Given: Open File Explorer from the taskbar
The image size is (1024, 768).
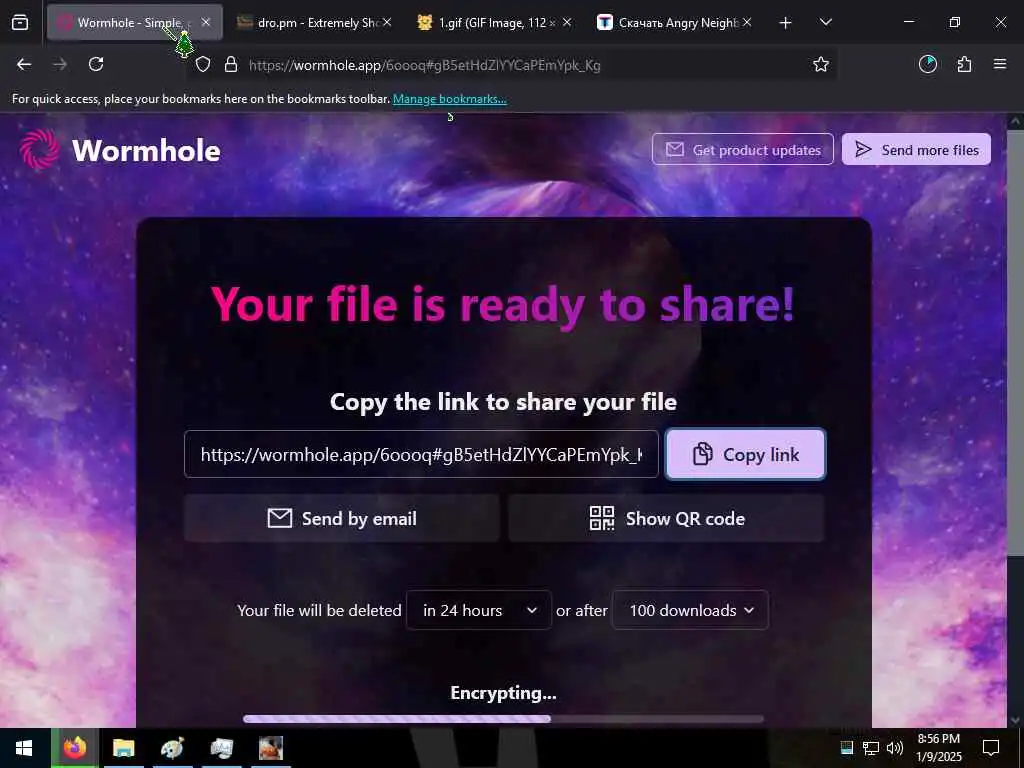Looking at the screenshot, I should click(123, 748).
